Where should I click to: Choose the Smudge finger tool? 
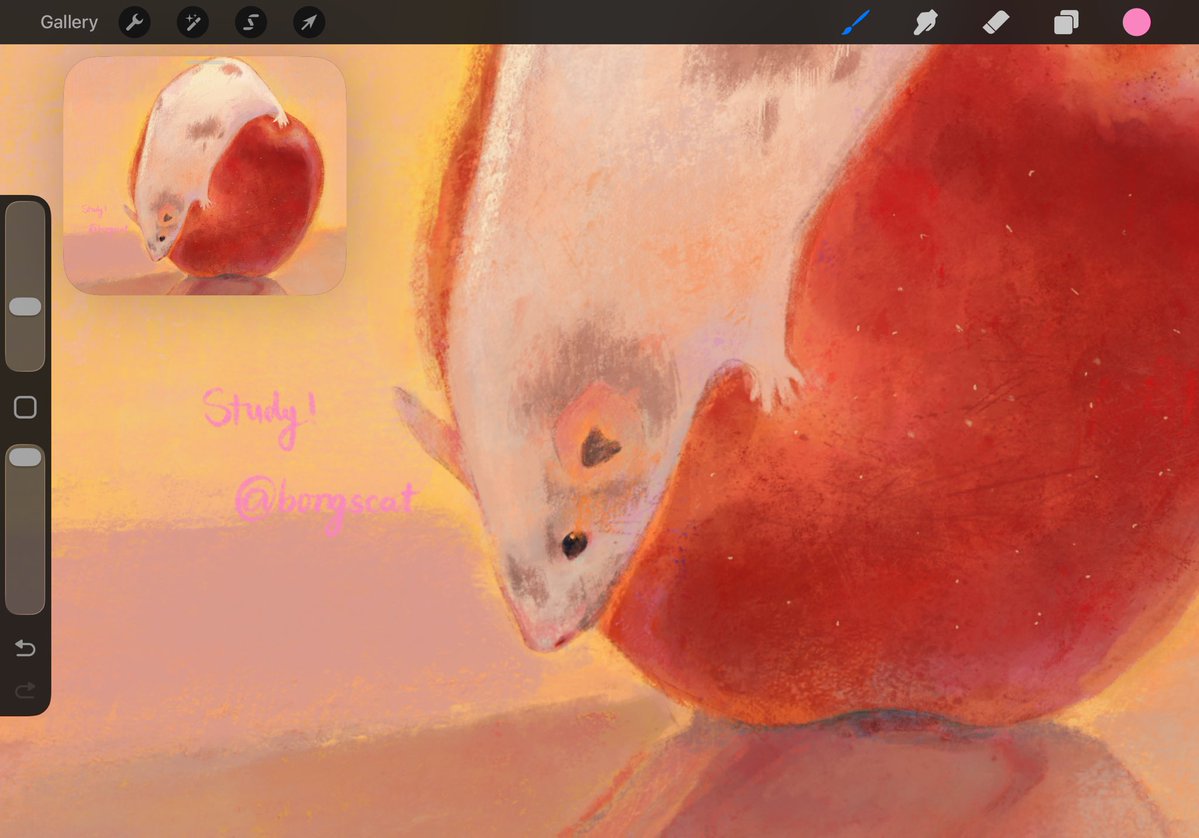tap(925, 22)
